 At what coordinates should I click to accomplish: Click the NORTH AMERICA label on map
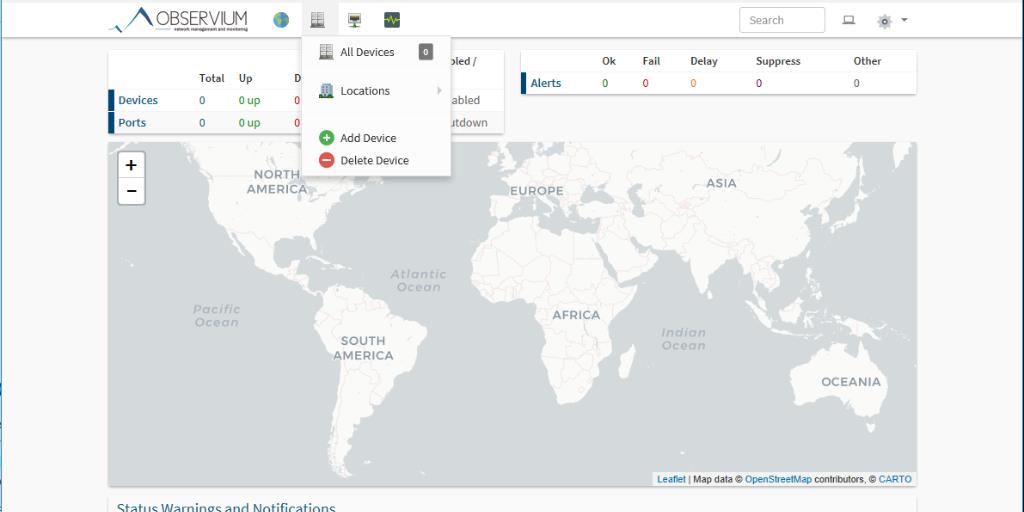pyautogui.click(x=277, y=182)
